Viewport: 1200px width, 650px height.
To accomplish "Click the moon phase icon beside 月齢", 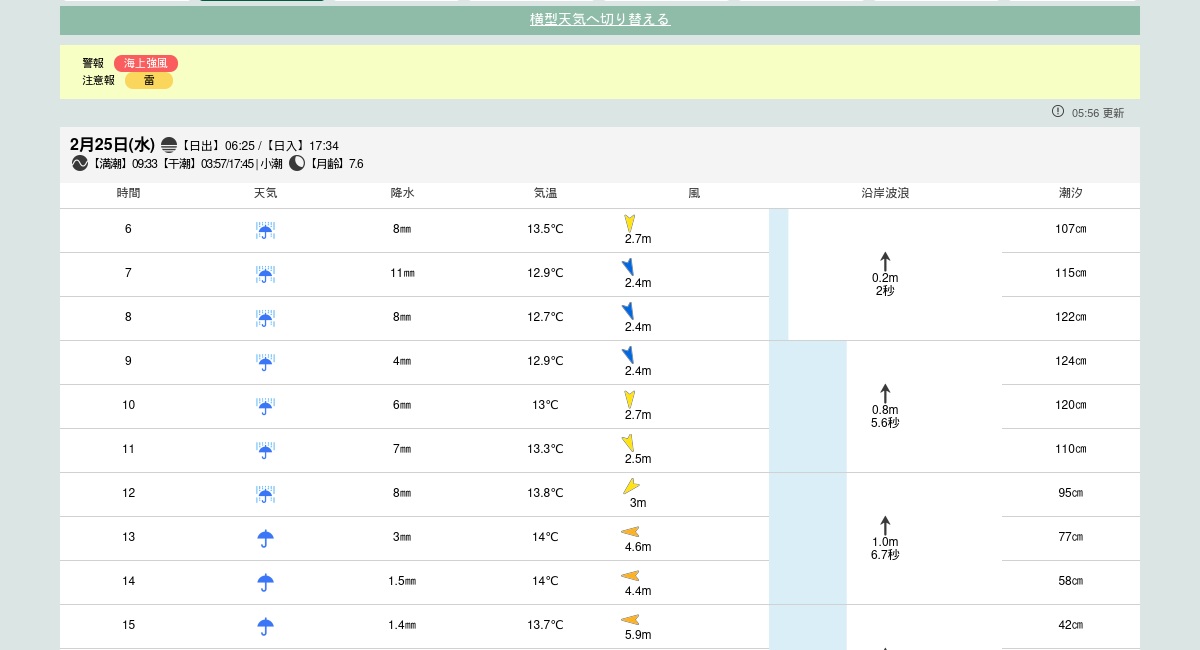I will 297,163.
